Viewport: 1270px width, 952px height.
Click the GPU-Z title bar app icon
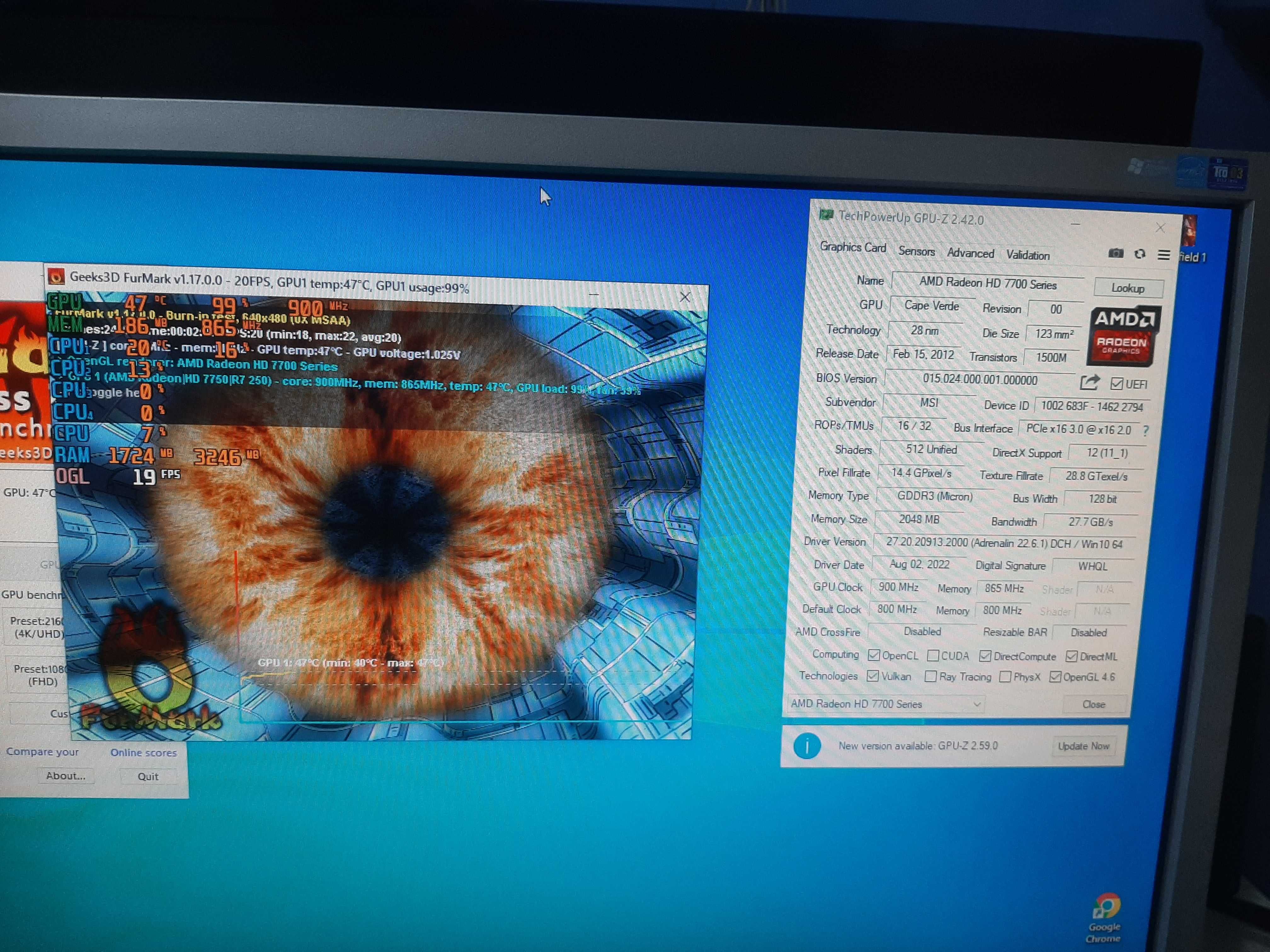pyautogui.click(x=826, y=215)
